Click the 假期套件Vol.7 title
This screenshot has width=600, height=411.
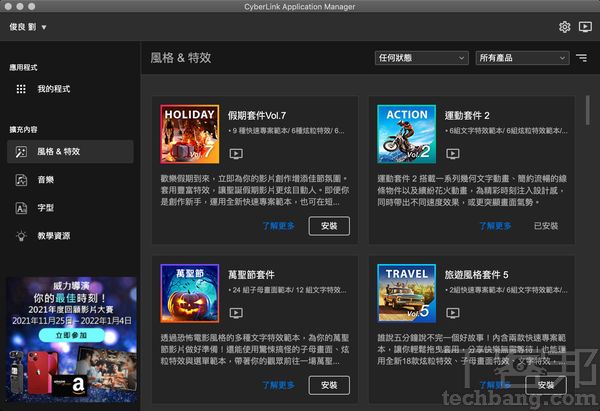257,116
